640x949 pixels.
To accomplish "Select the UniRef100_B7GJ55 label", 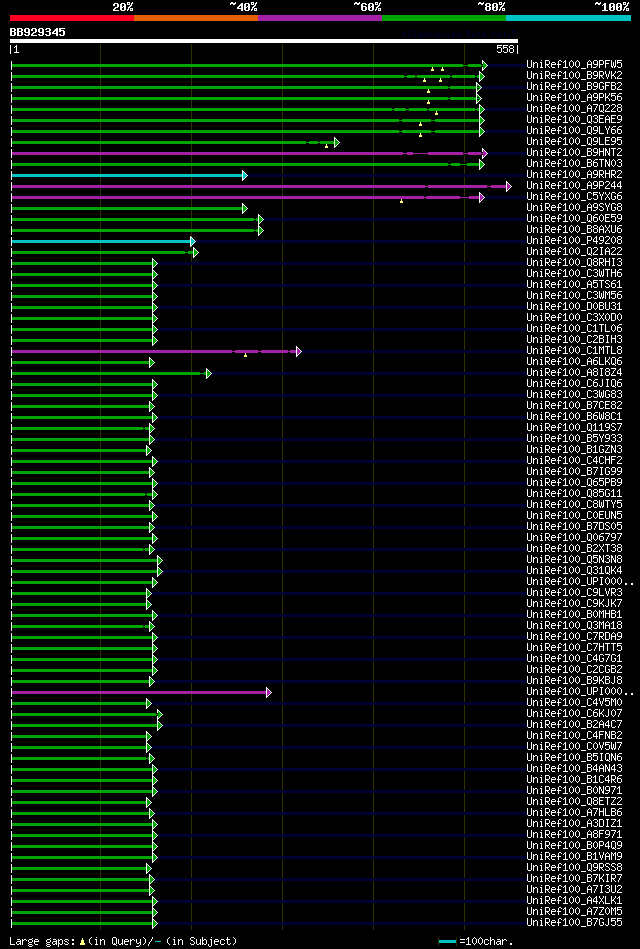I will pyautogui.click(x=575, y=922).
